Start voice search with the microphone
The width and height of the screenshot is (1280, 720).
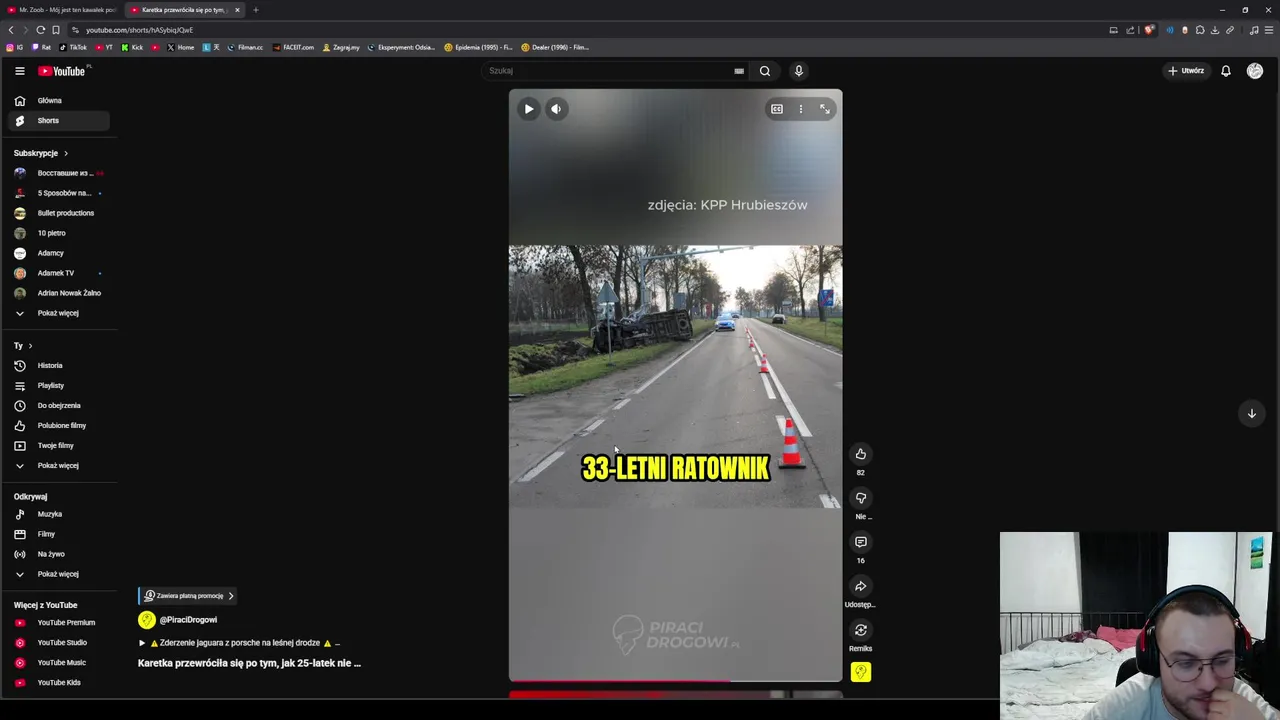798,71
